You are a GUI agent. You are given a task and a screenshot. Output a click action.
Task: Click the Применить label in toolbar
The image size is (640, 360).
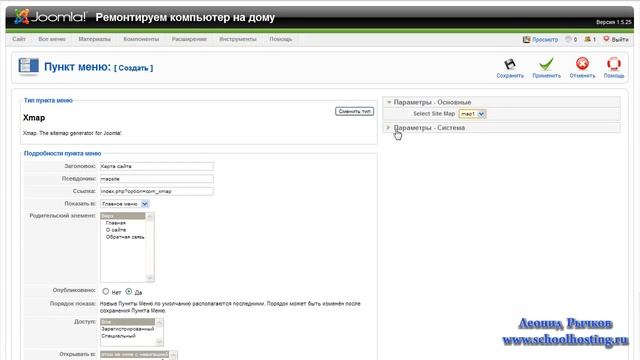pos(546,76)
